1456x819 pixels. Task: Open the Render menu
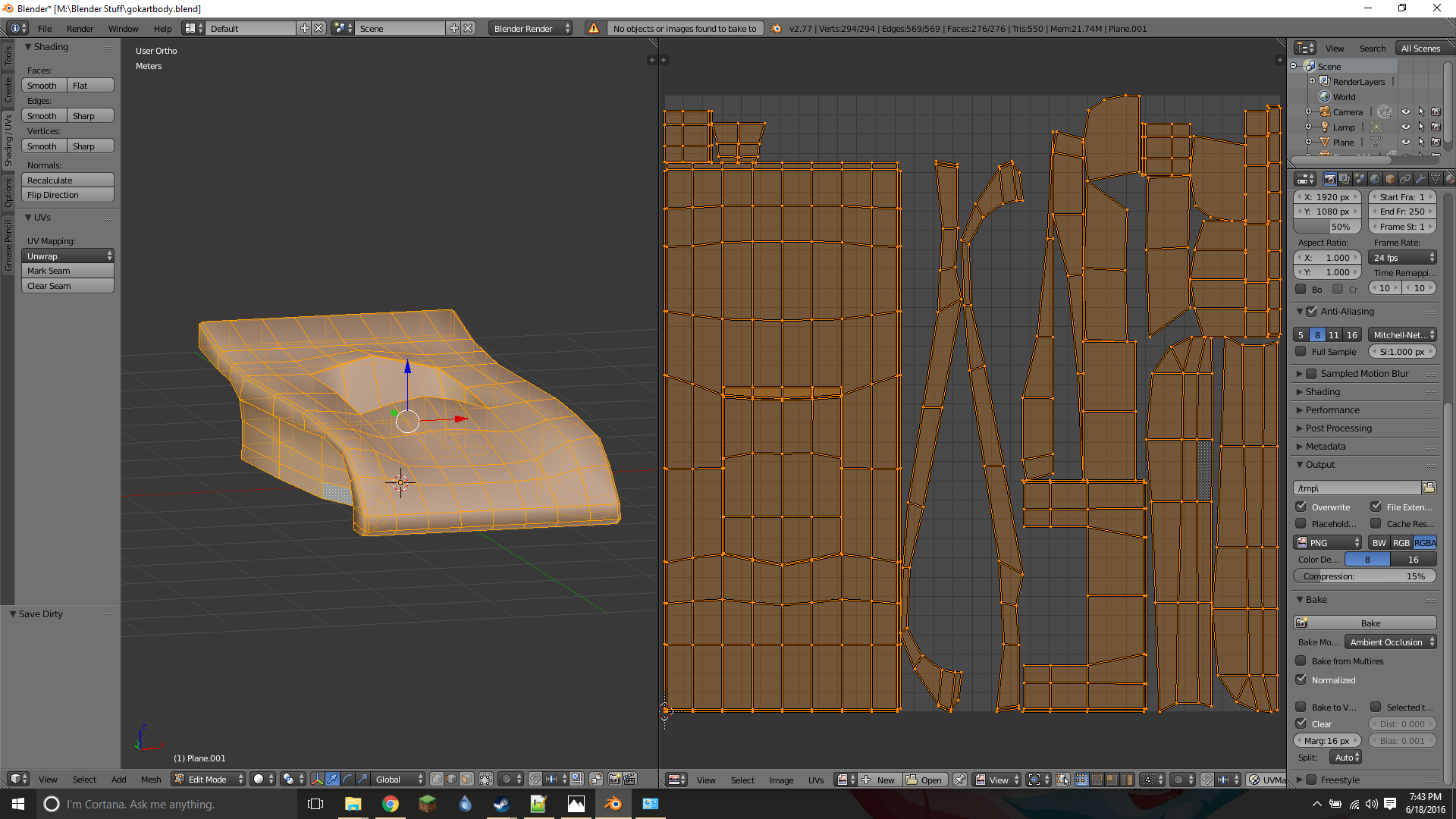tap(80, 28)
